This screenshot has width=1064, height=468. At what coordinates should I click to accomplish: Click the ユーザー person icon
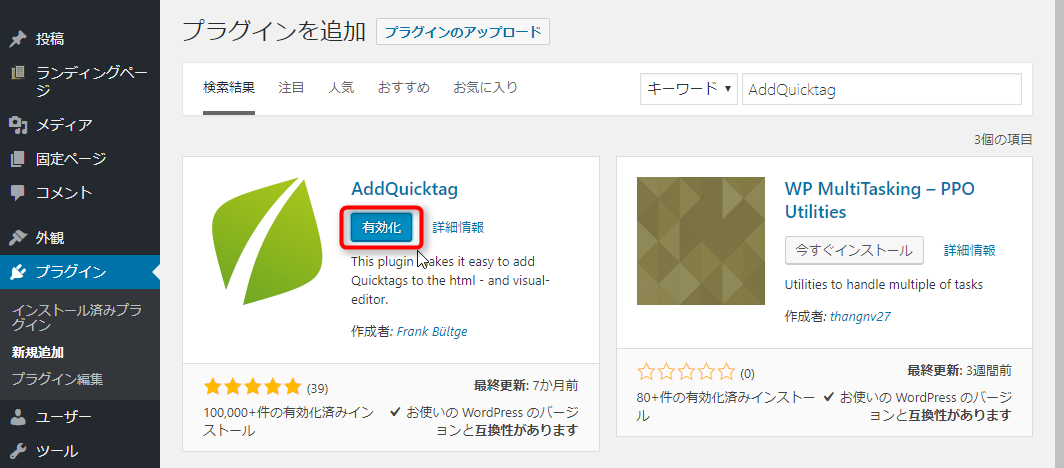tap(18, 417)
